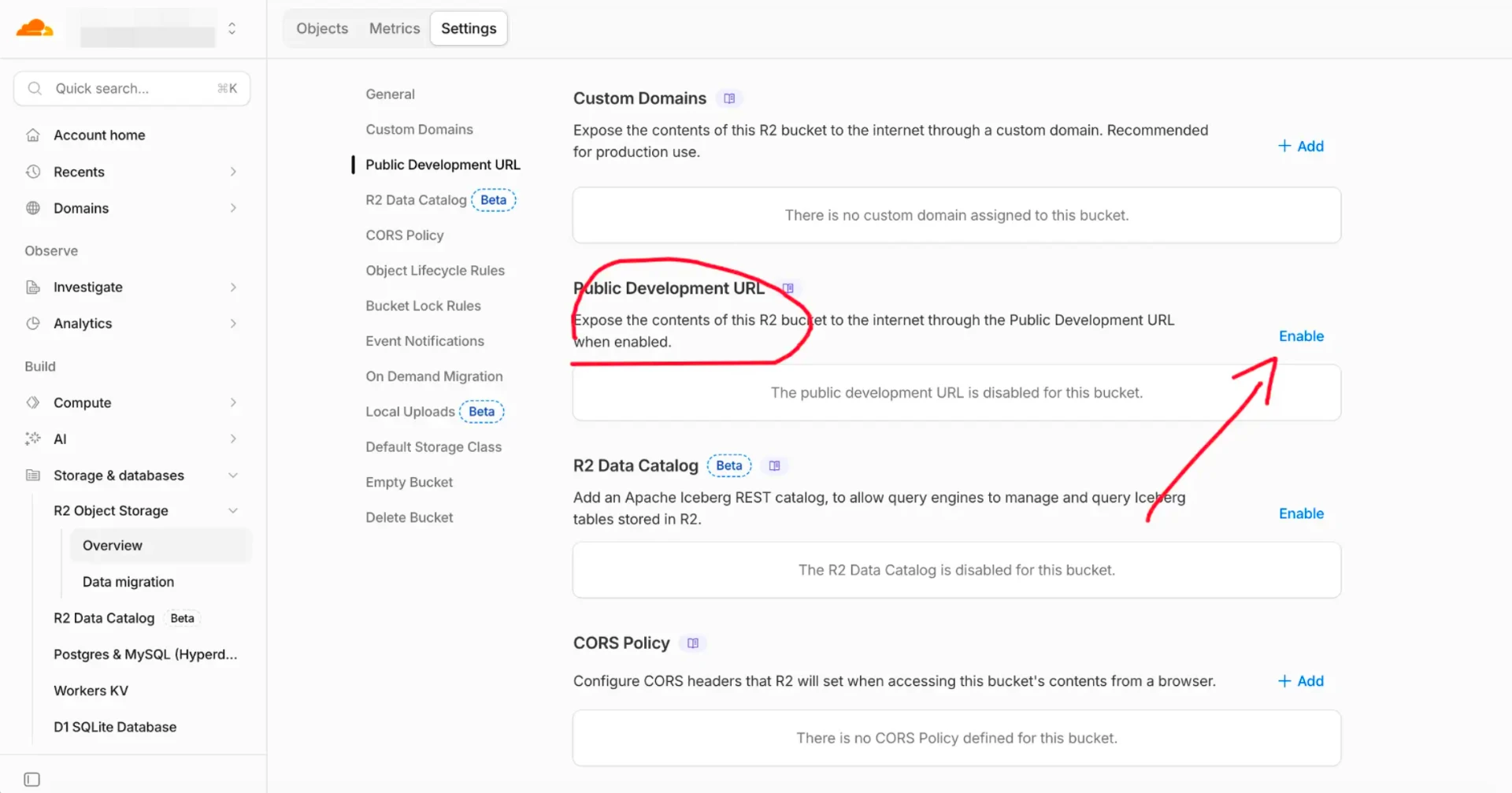The image size is (1512, 793).
Task: Open R2 Data Catalog docs icon
Action: tap(775, 465)
